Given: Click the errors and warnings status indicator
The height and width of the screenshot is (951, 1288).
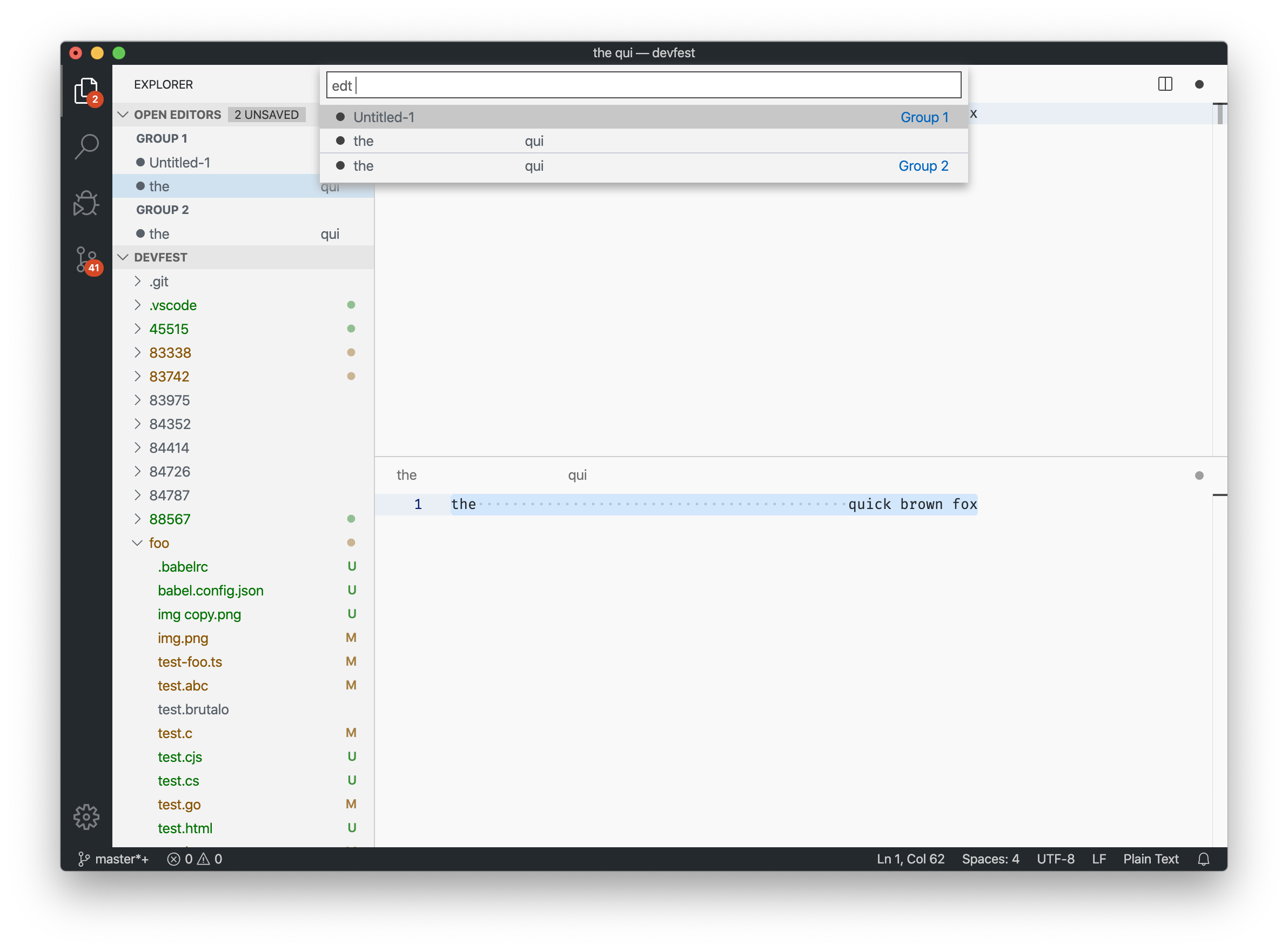Looking at the screenshot, I should click(194, 859).
